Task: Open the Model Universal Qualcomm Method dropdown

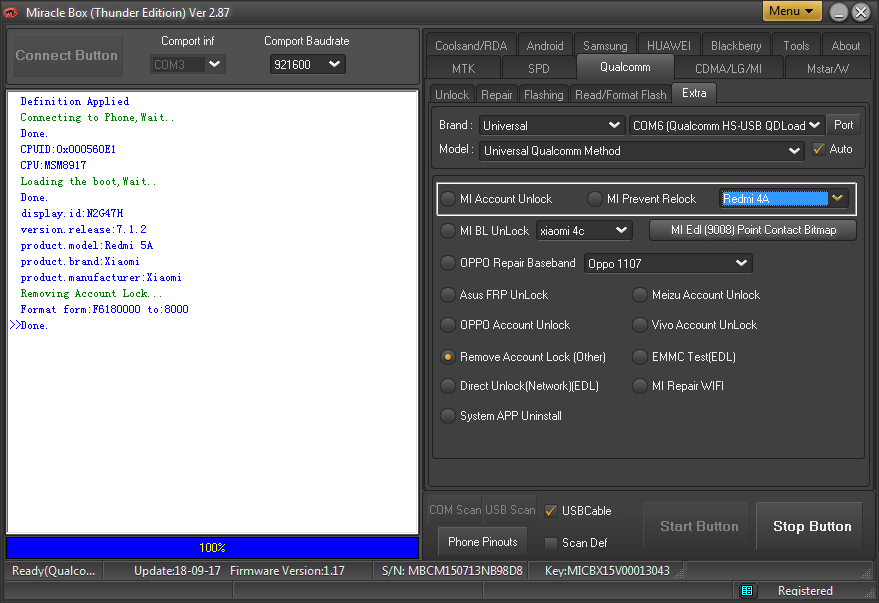Action: point(641,151)
